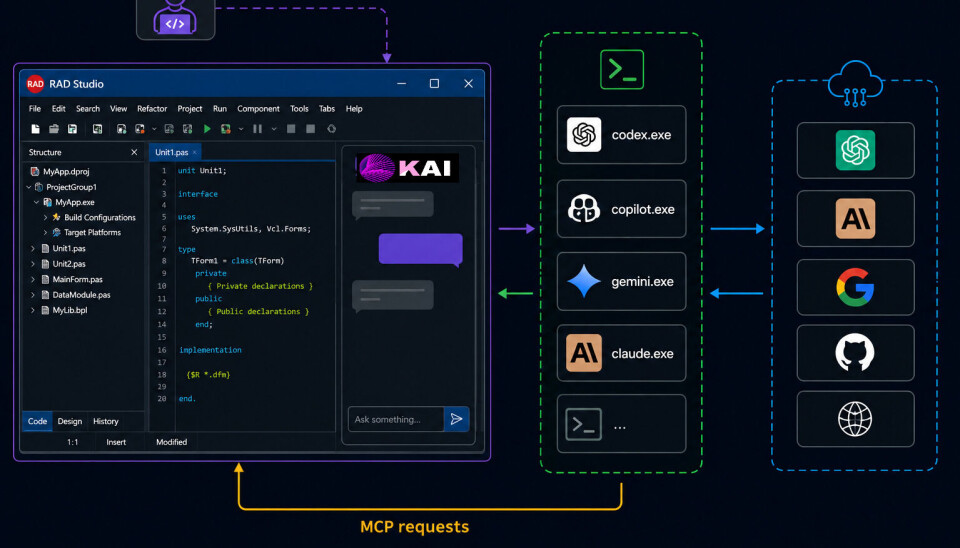Click the GitHub Octocat tile
This screenshot has height=548, width=960.
855,353
